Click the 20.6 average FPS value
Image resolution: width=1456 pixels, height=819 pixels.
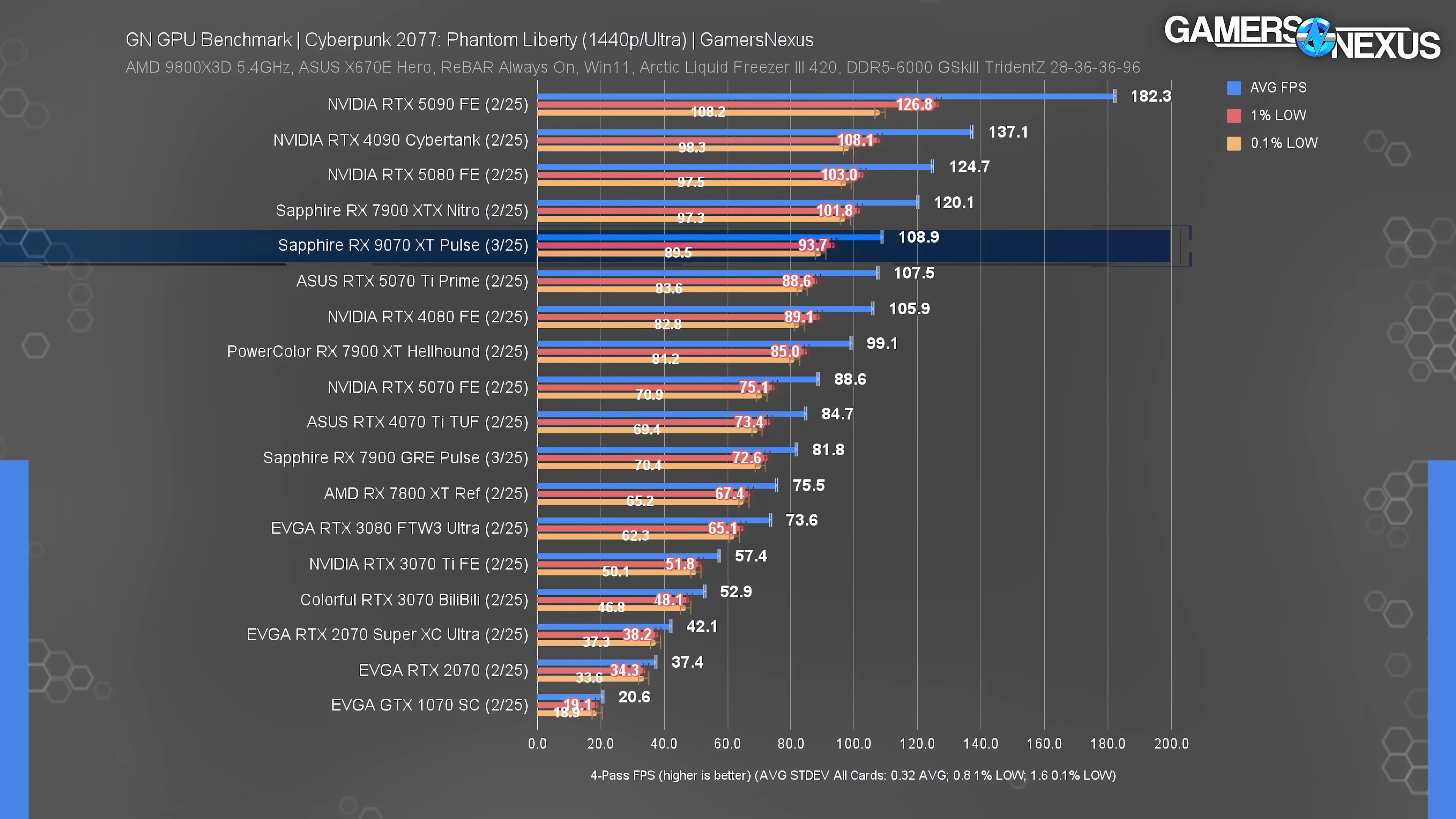point(634,698)
